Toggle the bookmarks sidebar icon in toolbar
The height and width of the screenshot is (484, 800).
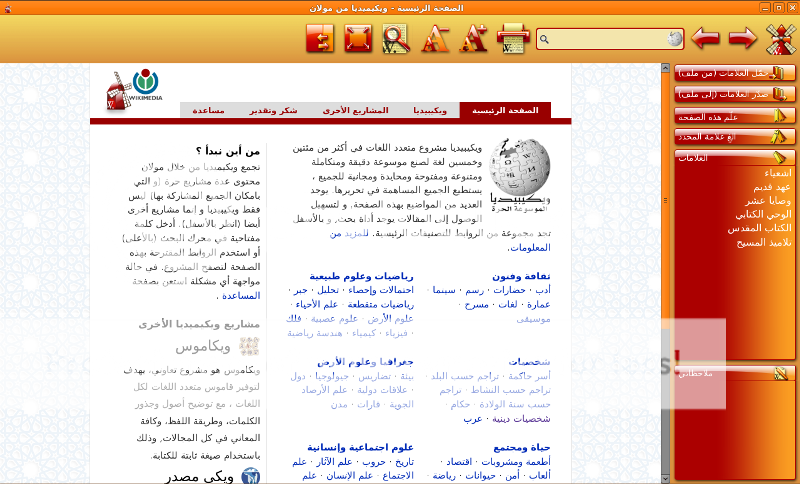320,39
